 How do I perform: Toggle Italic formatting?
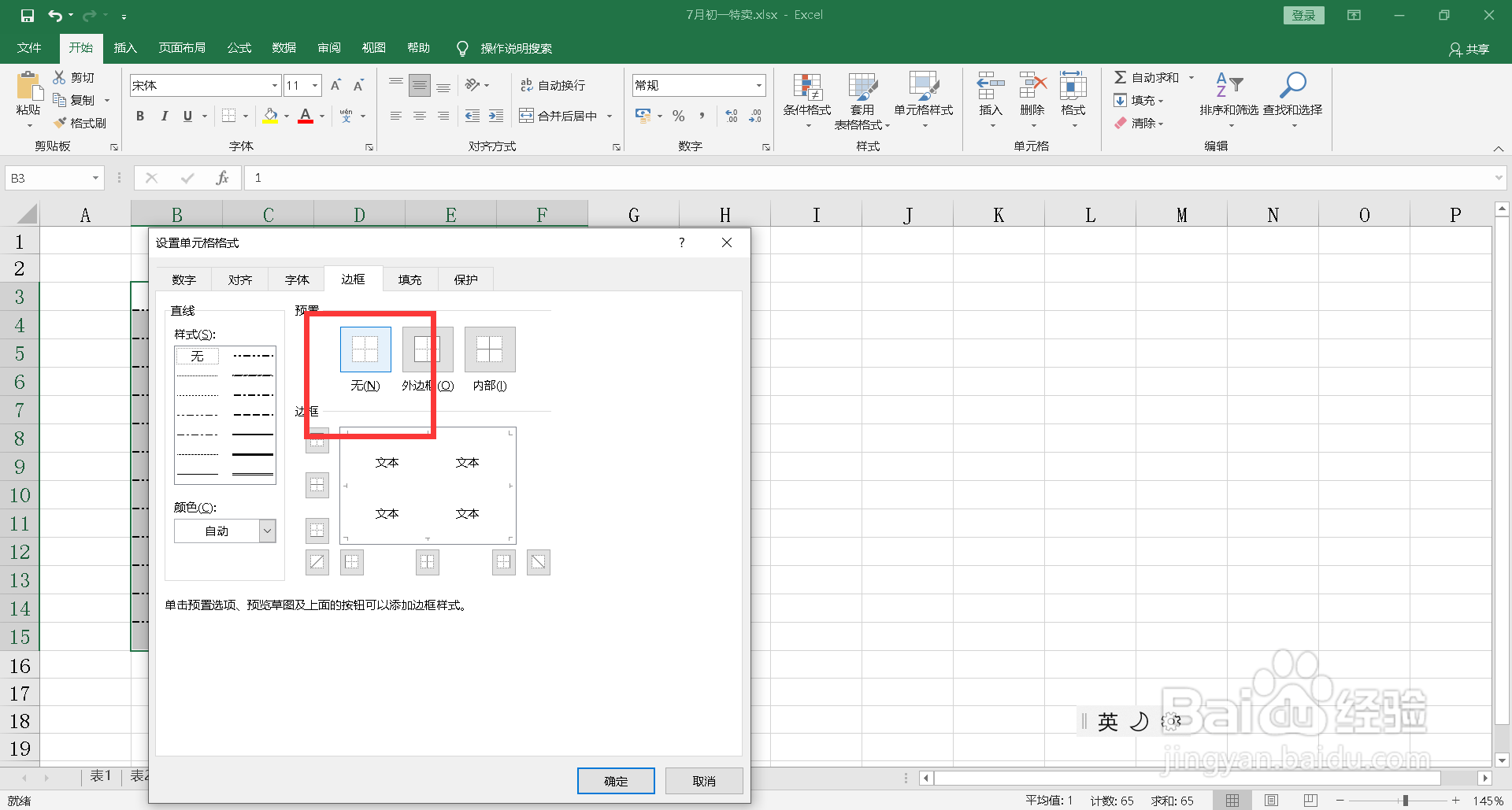164,116
